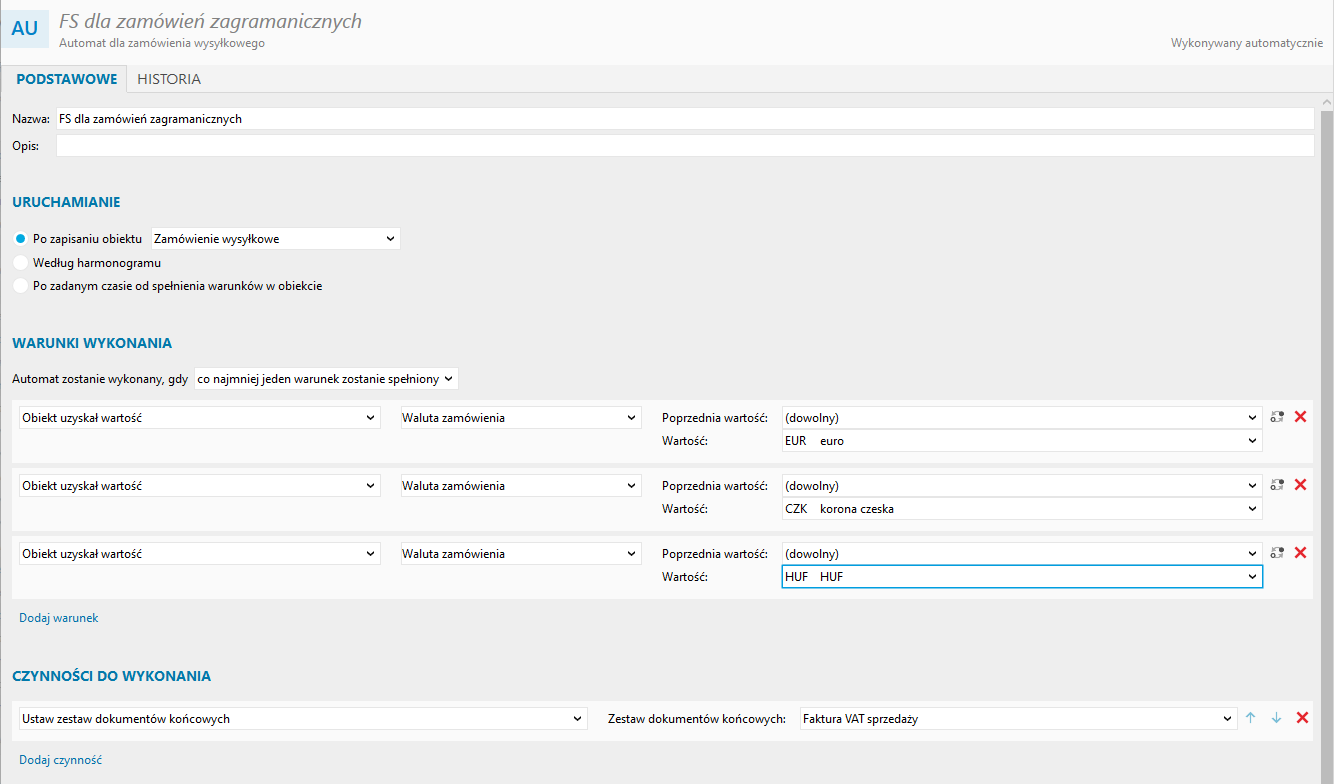Open Zestaw dokumentów końcowych dropdown

point(1018,719)
